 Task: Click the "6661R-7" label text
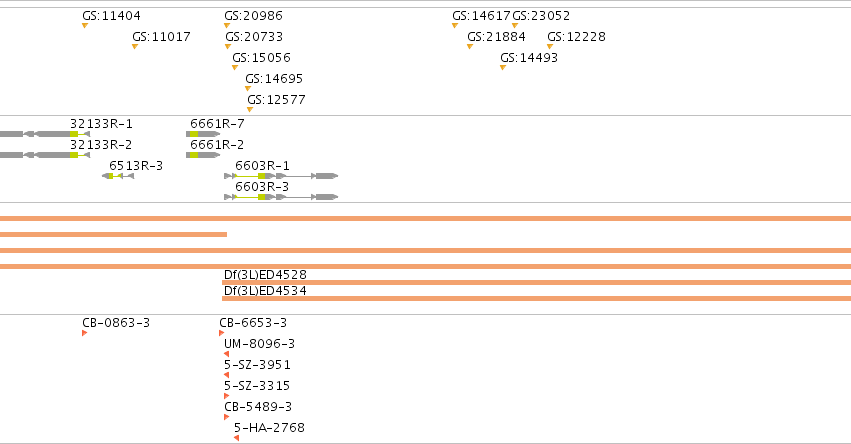click(x=217, y=124)
